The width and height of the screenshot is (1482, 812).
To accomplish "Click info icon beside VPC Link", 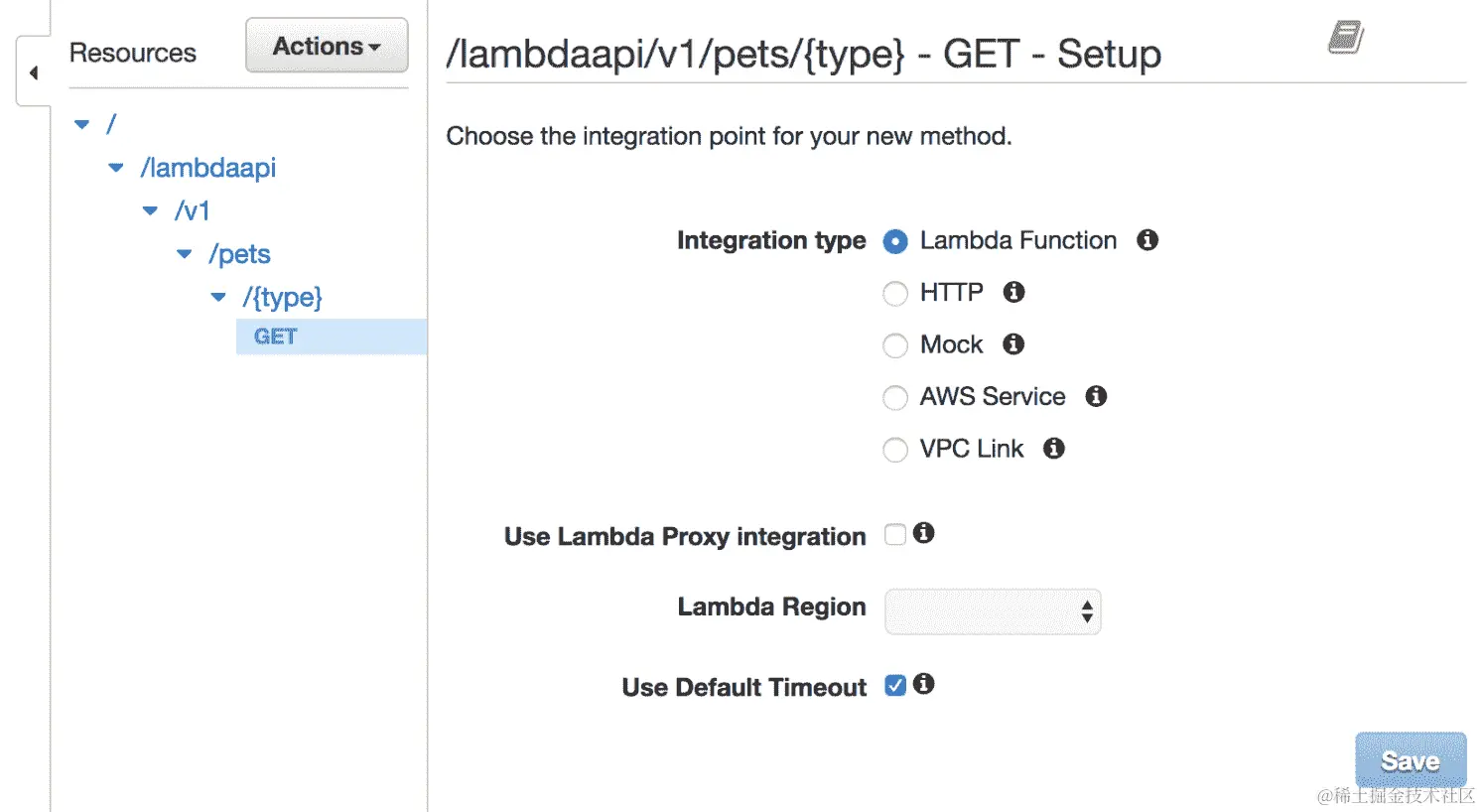I will click(1054, 449).
